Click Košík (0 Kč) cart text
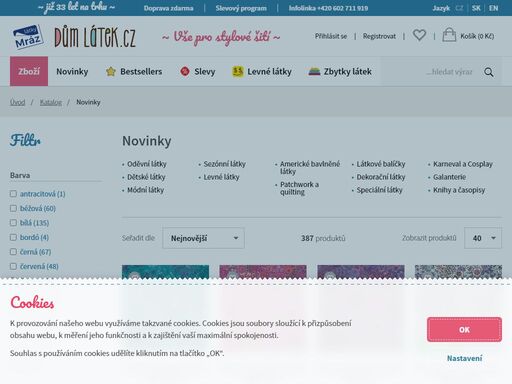The width and height of the screenshot is (512, 384). [x=477, y=36]
